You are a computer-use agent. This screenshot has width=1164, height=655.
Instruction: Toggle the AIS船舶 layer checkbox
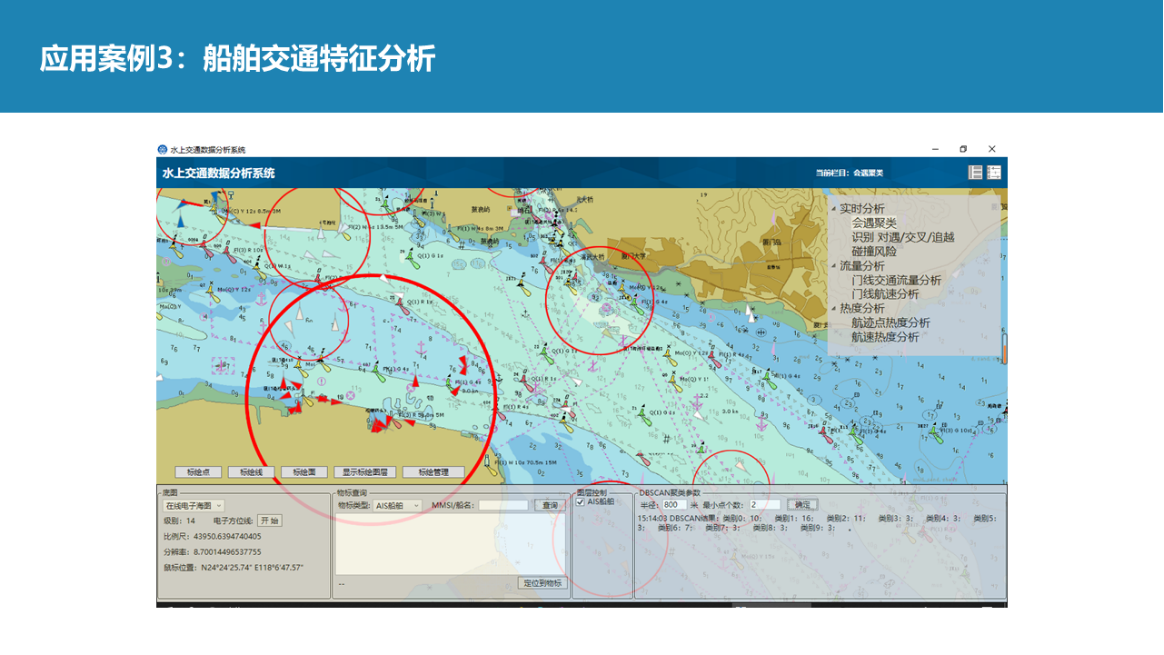581,502
